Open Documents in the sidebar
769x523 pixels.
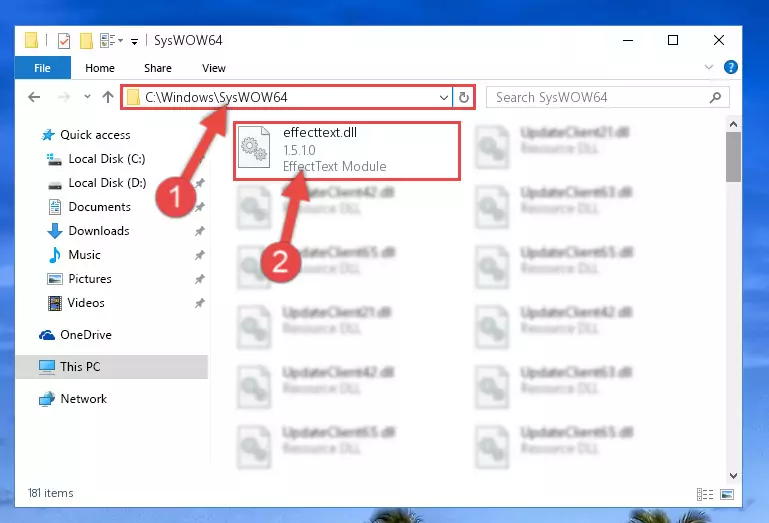coord(100,207)
